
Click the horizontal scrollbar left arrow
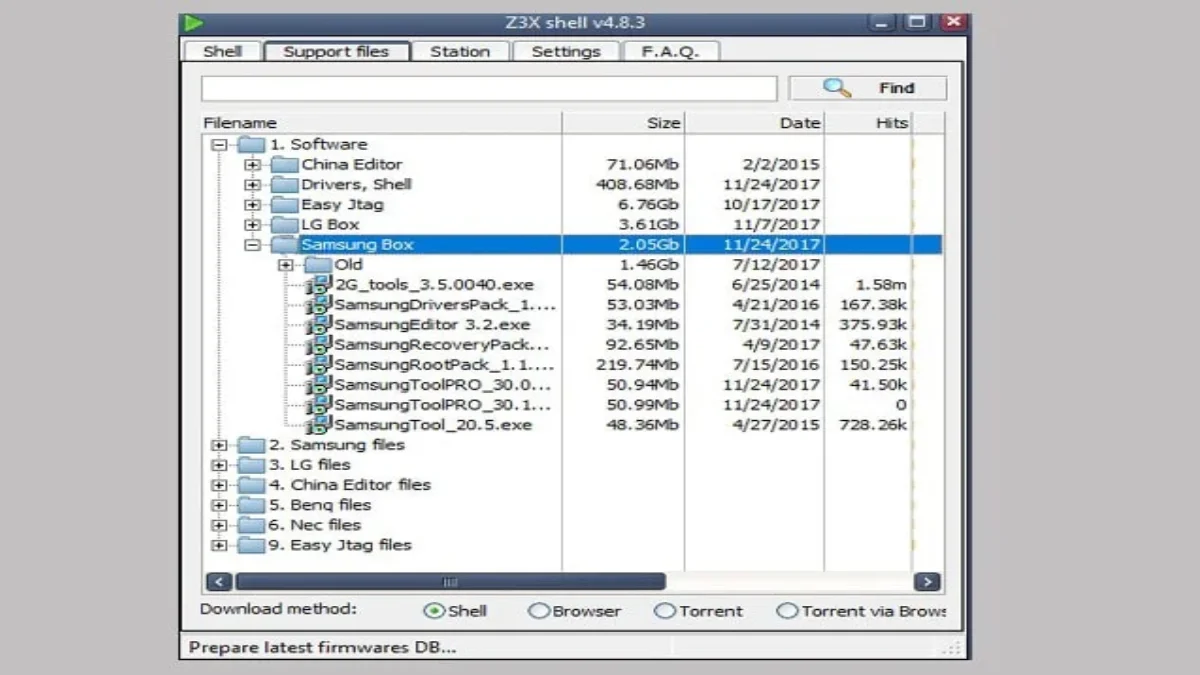pyautogui.click(x=219, y=582)
